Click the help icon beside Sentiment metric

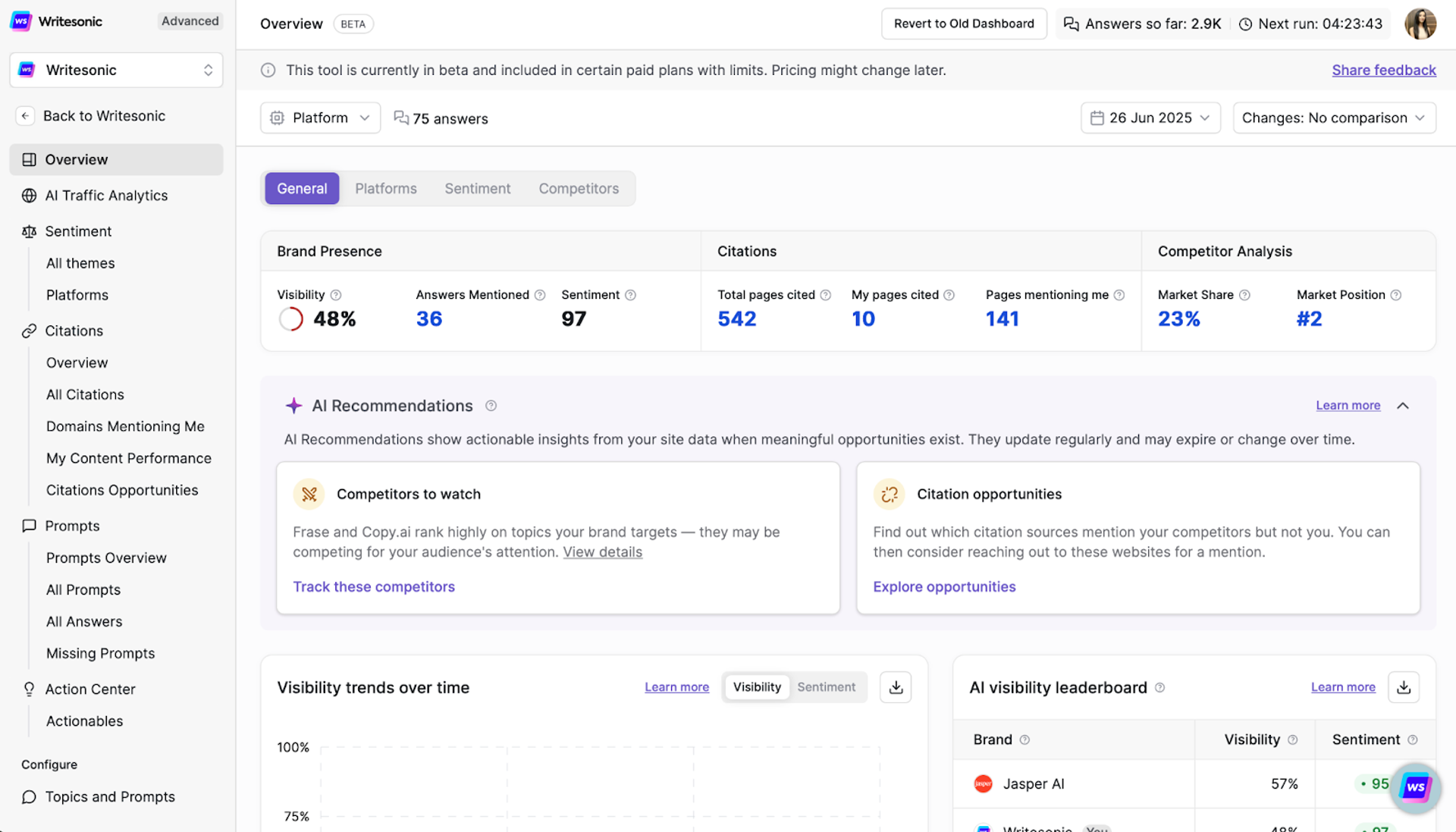pos(630,295)
